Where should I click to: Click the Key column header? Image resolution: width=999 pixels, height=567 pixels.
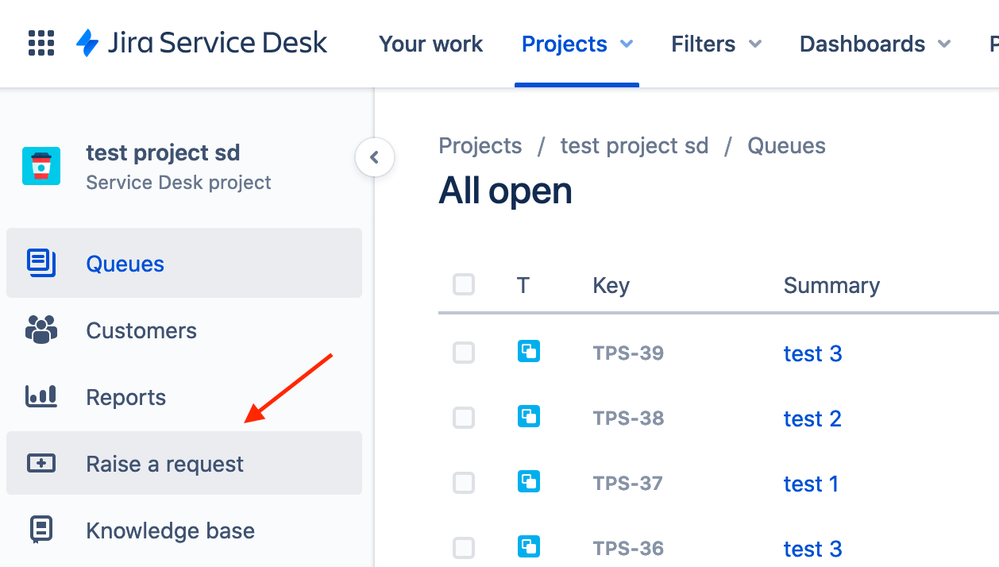[611, 285]
